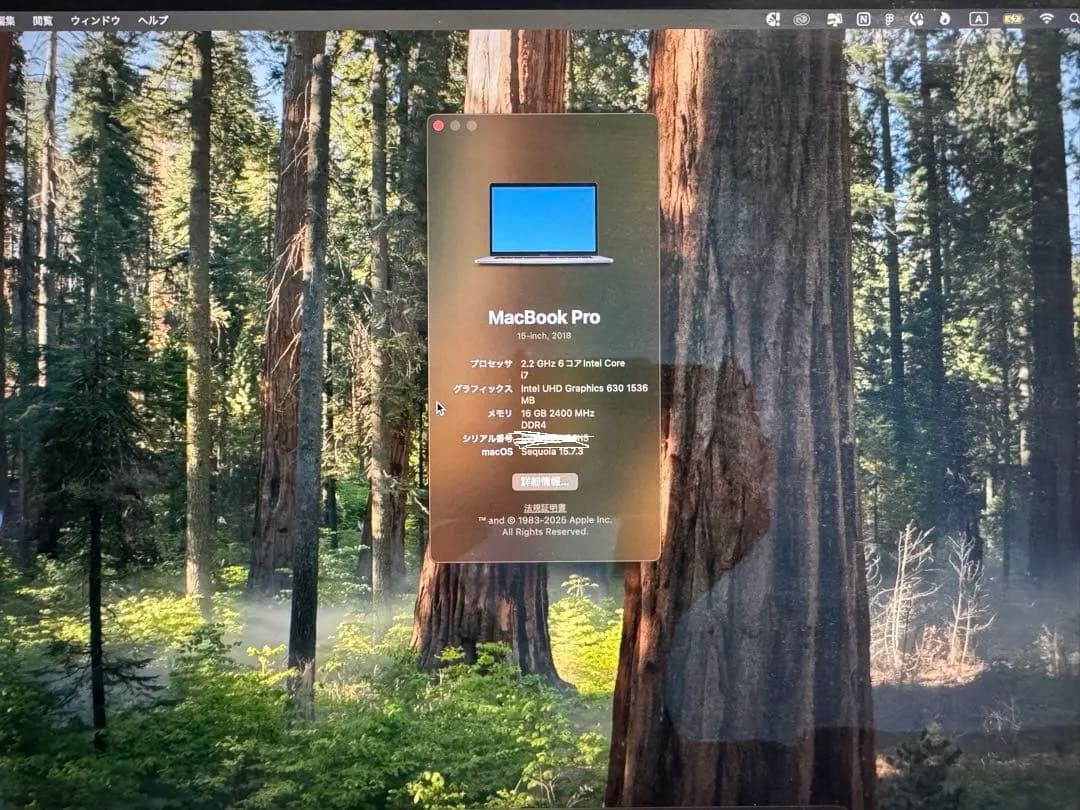
Task: Open the 編集 menu
Action: point(8,17)
